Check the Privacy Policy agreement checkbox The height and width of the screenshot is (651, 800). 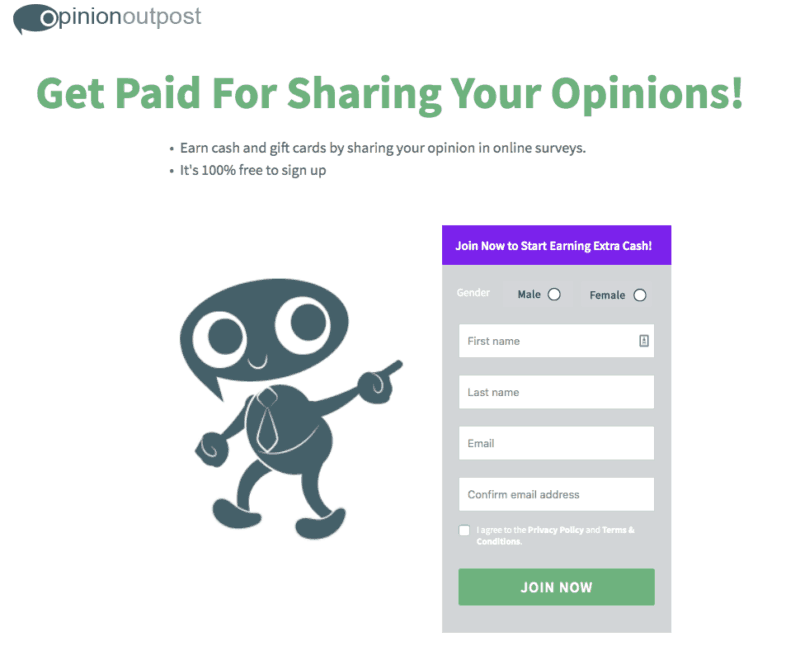pos(464,530)
